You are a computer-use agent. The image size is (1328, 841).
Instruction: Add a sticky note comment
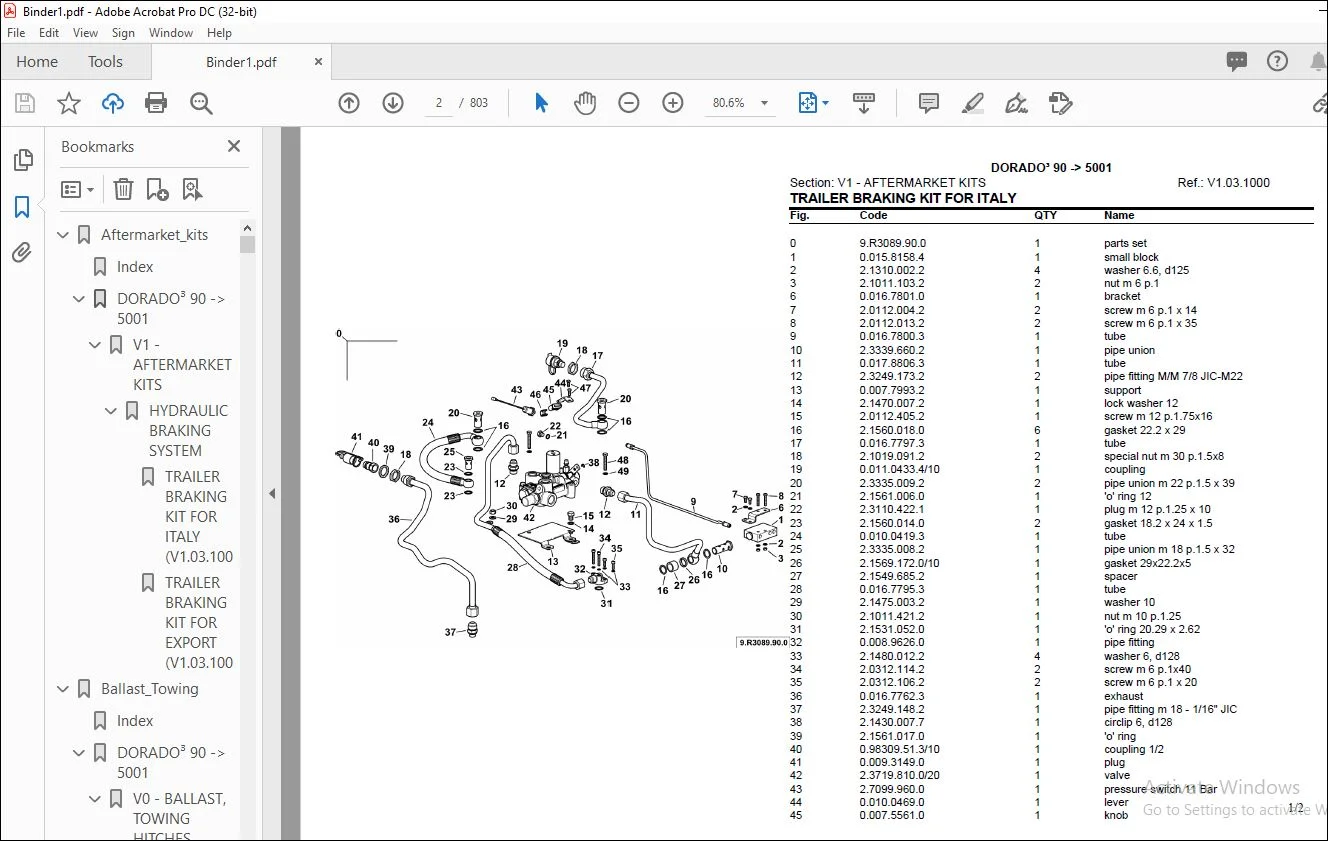click(x=929, y=103)
